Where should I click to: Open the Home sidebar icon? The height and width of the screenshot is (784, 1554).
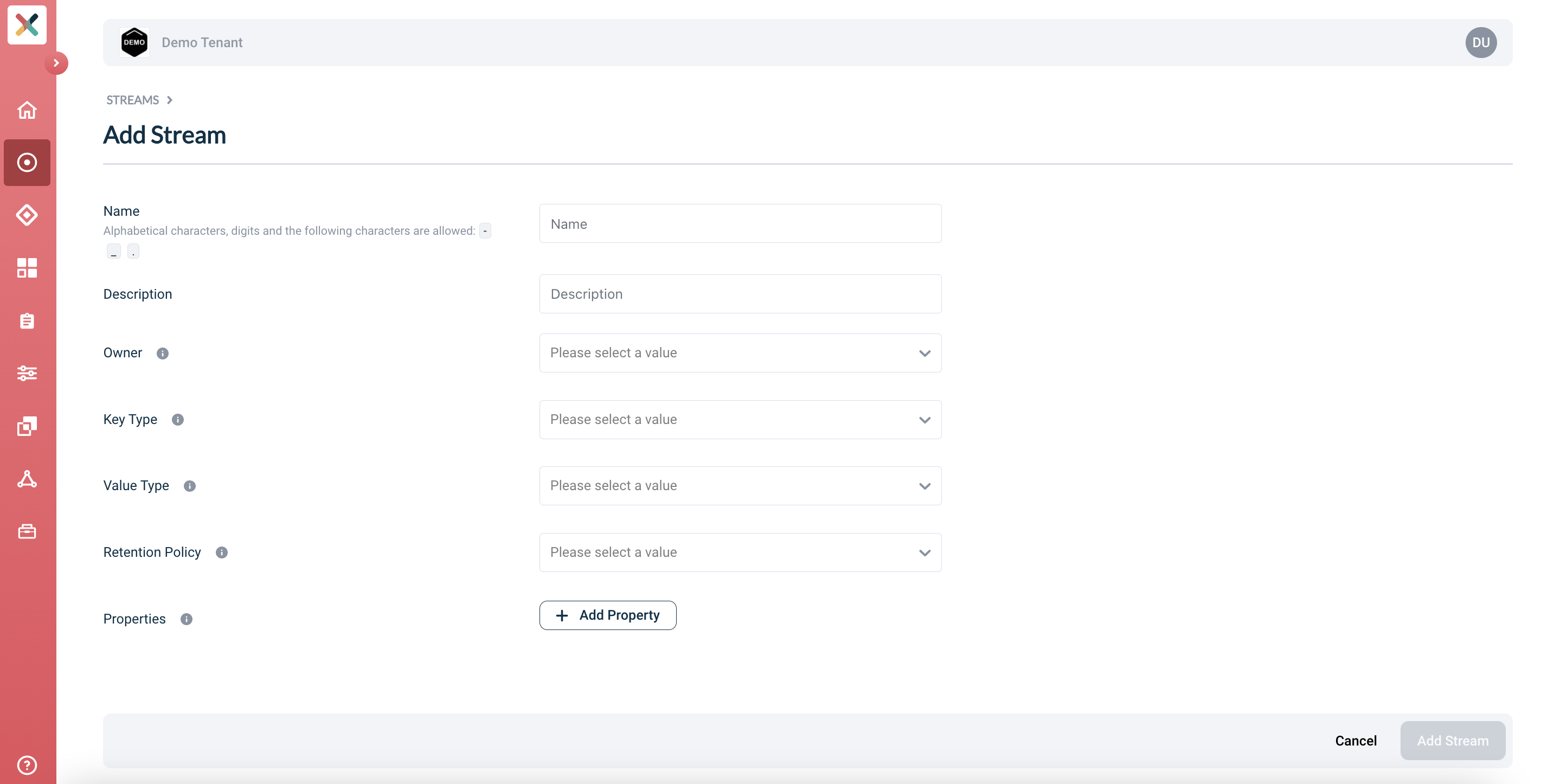pyautogui.click(x=27, y=110)
